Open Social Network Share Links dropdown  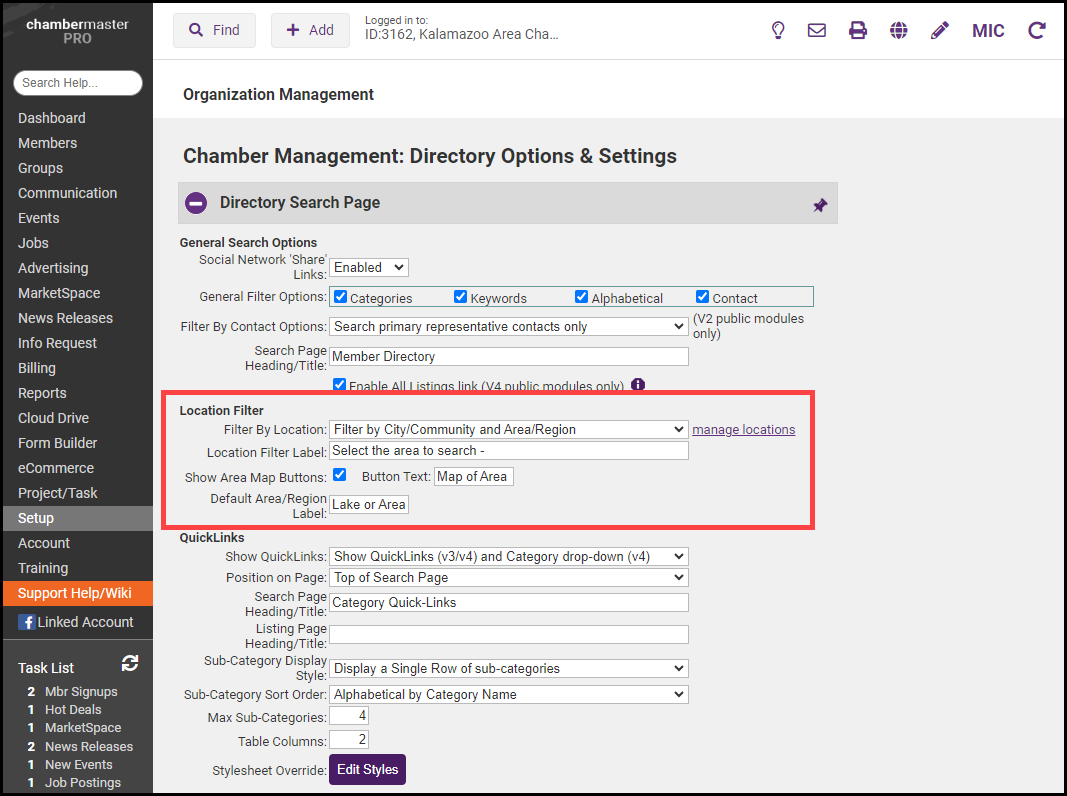(369, 267)
